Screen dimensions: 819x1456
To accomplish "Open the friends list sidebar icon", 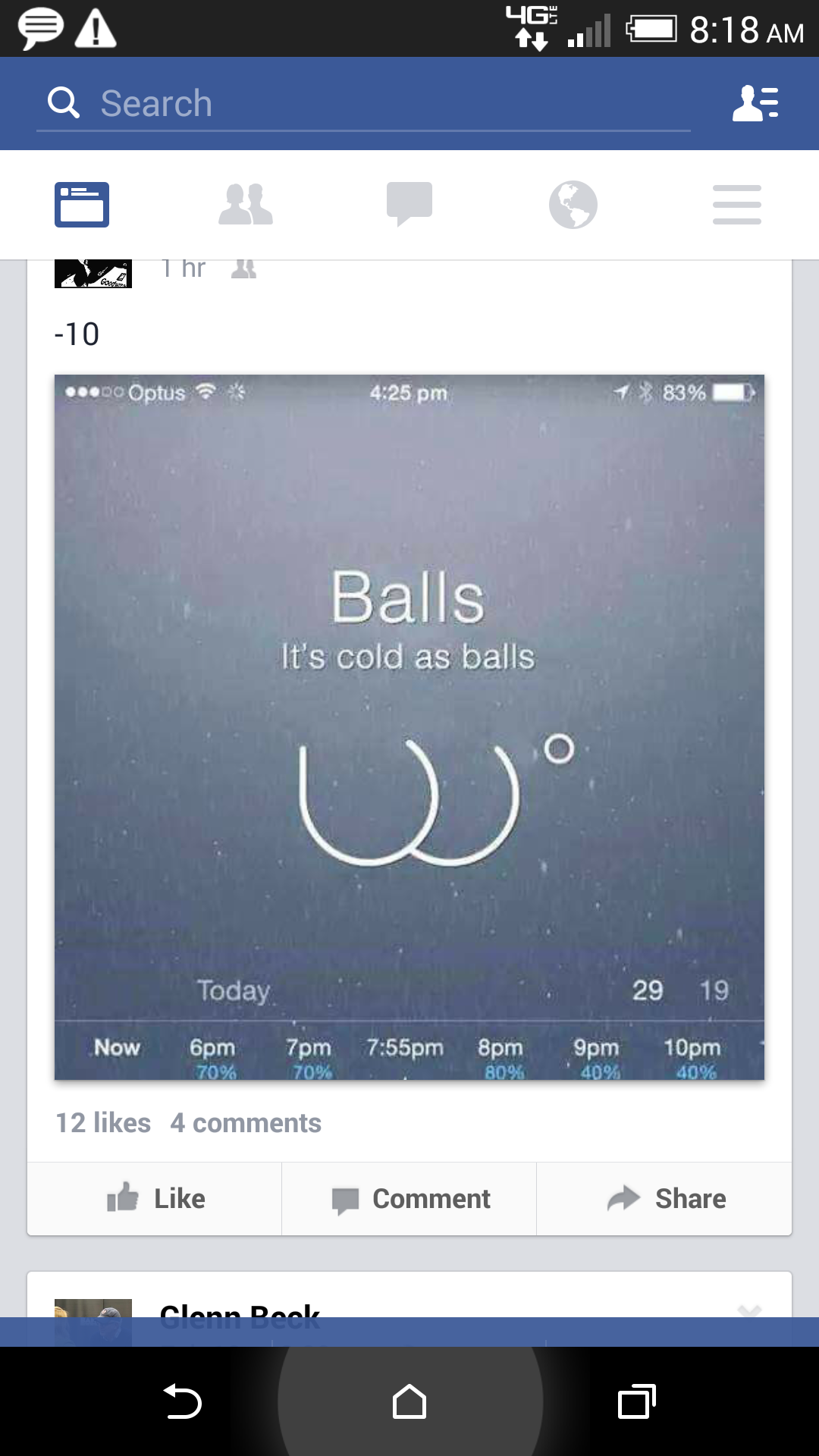I will [755, 103].
